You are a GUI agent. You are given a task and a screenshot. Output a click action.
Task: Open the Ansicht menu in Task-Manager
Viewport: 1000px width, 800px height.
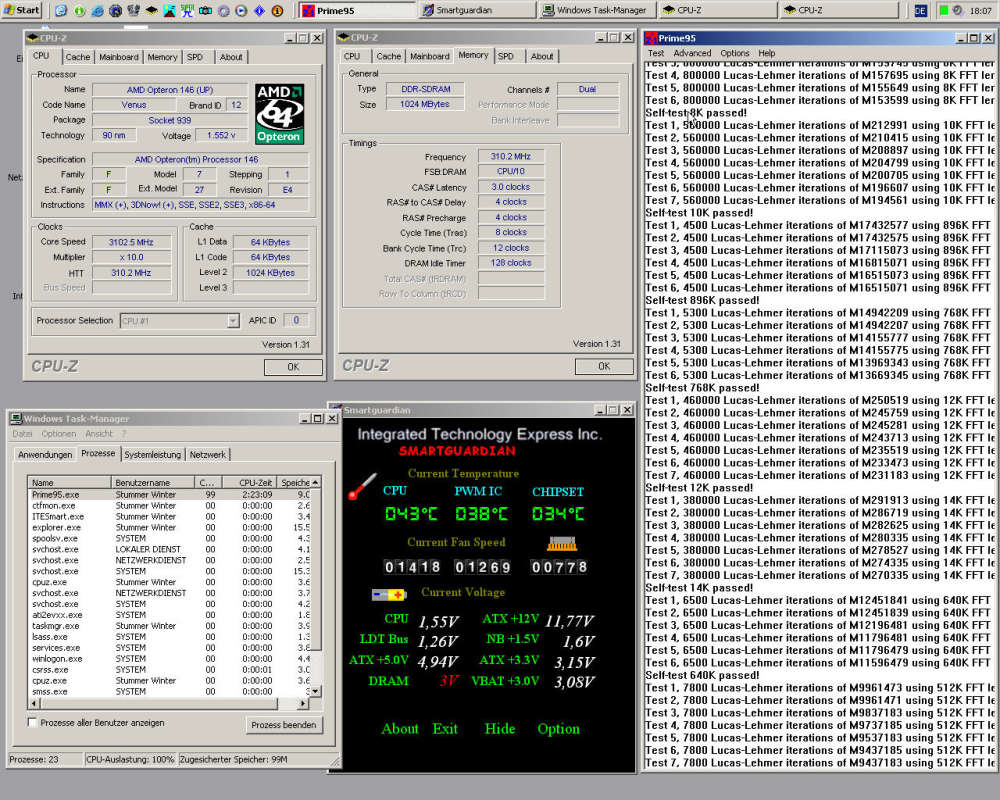[x=99, y=434]
